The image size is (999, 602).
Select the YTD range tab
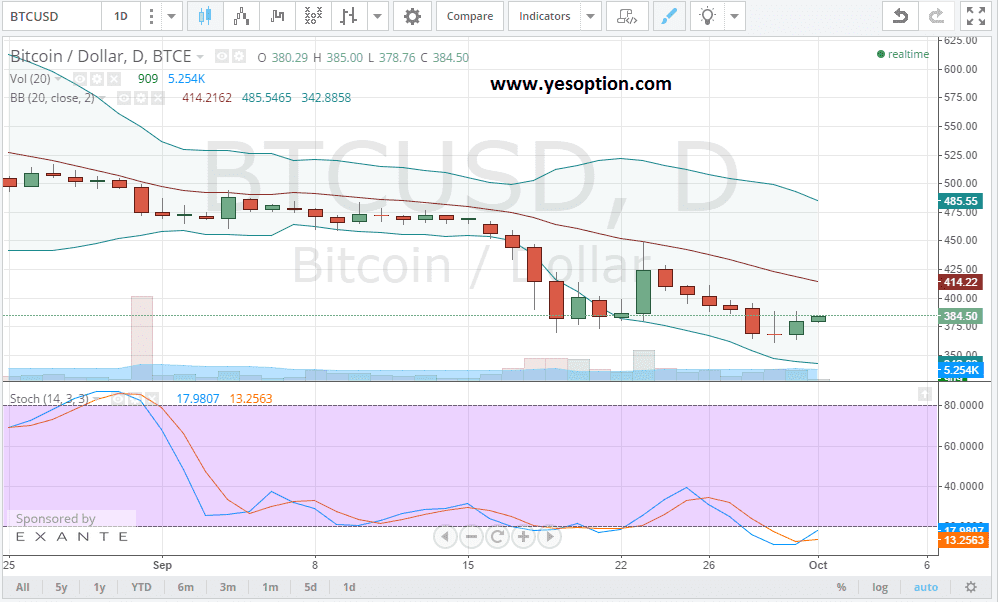pyautogui.click(x=141, y=587)
